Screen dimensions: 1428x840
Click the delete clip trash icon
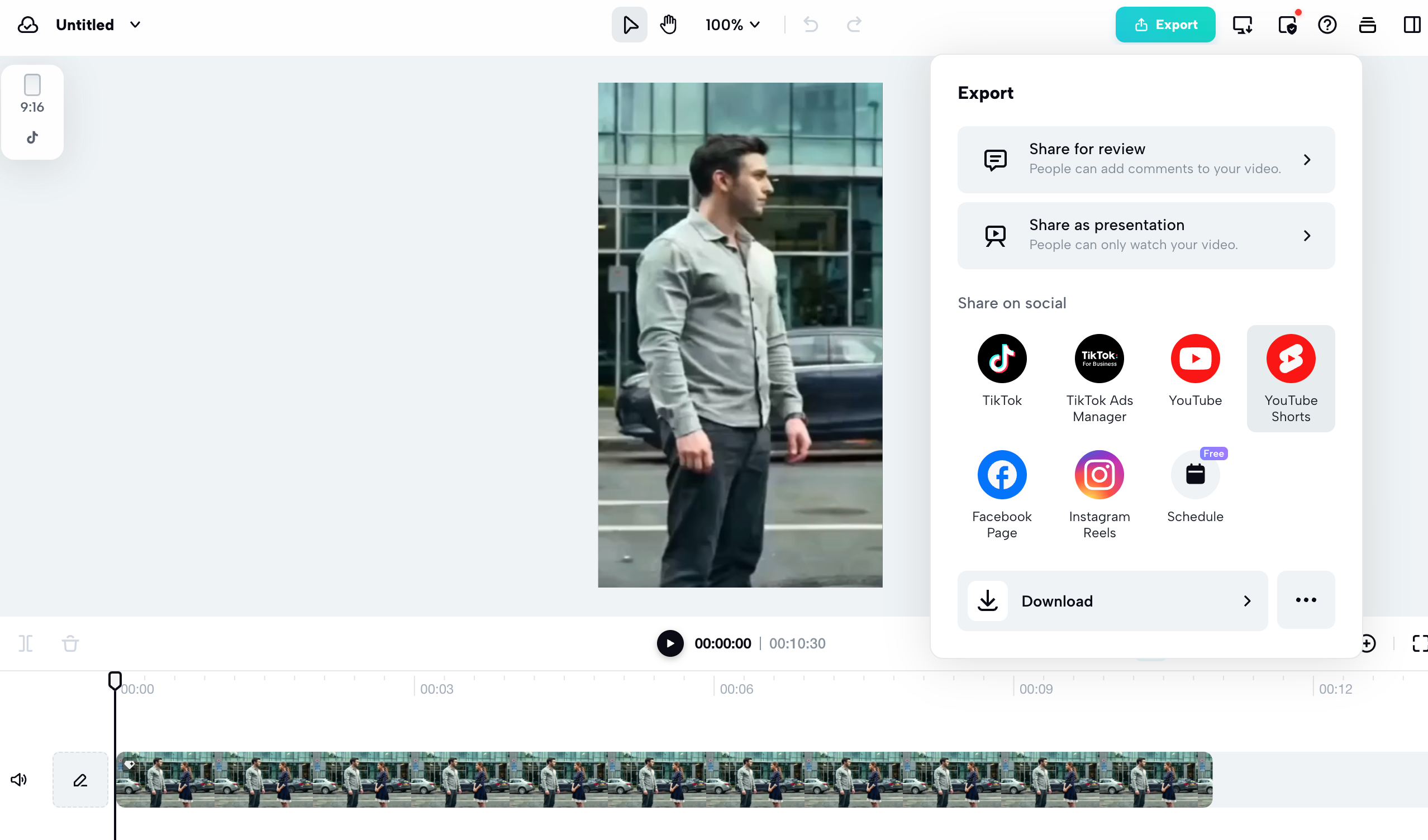point(70,643)
